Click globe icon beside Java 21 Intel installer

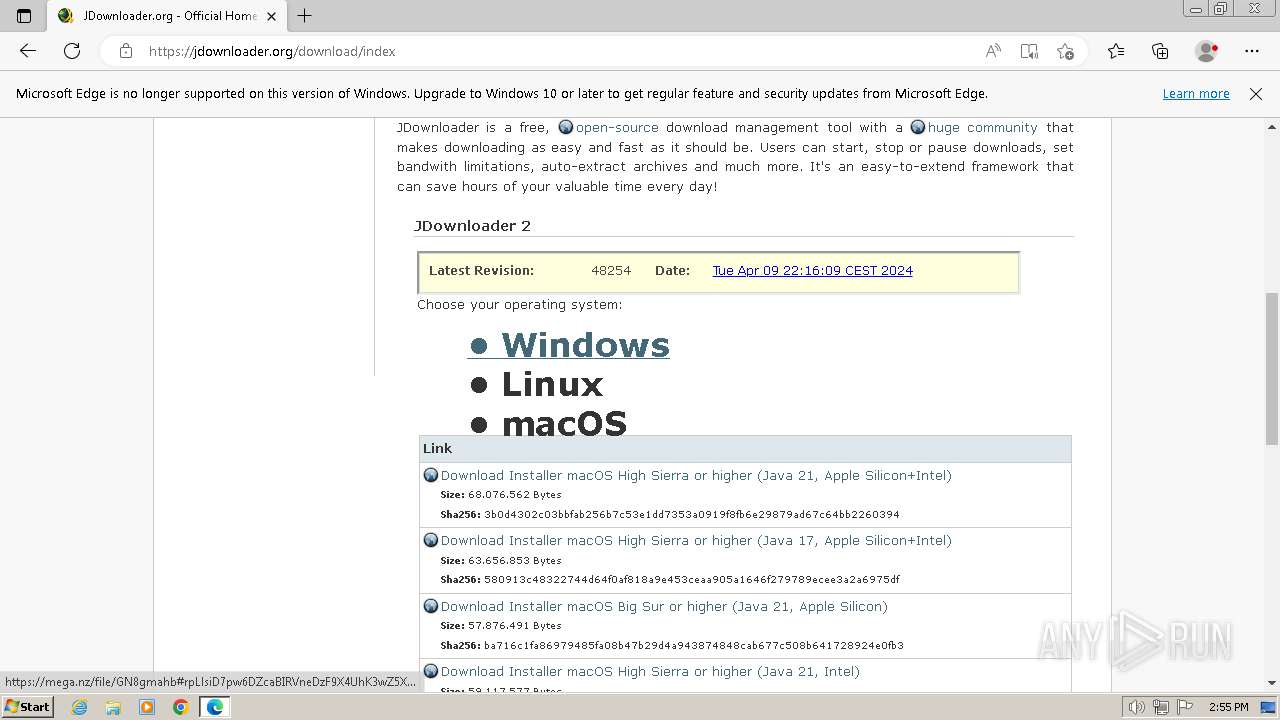click(x=431, y=671)
